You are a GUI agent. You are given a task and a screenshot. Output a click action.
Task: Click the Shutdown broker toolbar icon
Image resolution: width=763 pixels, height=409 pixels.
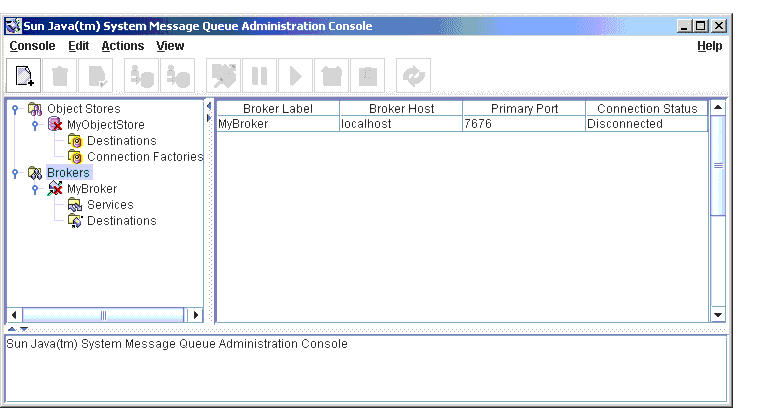tap(331, 76)
